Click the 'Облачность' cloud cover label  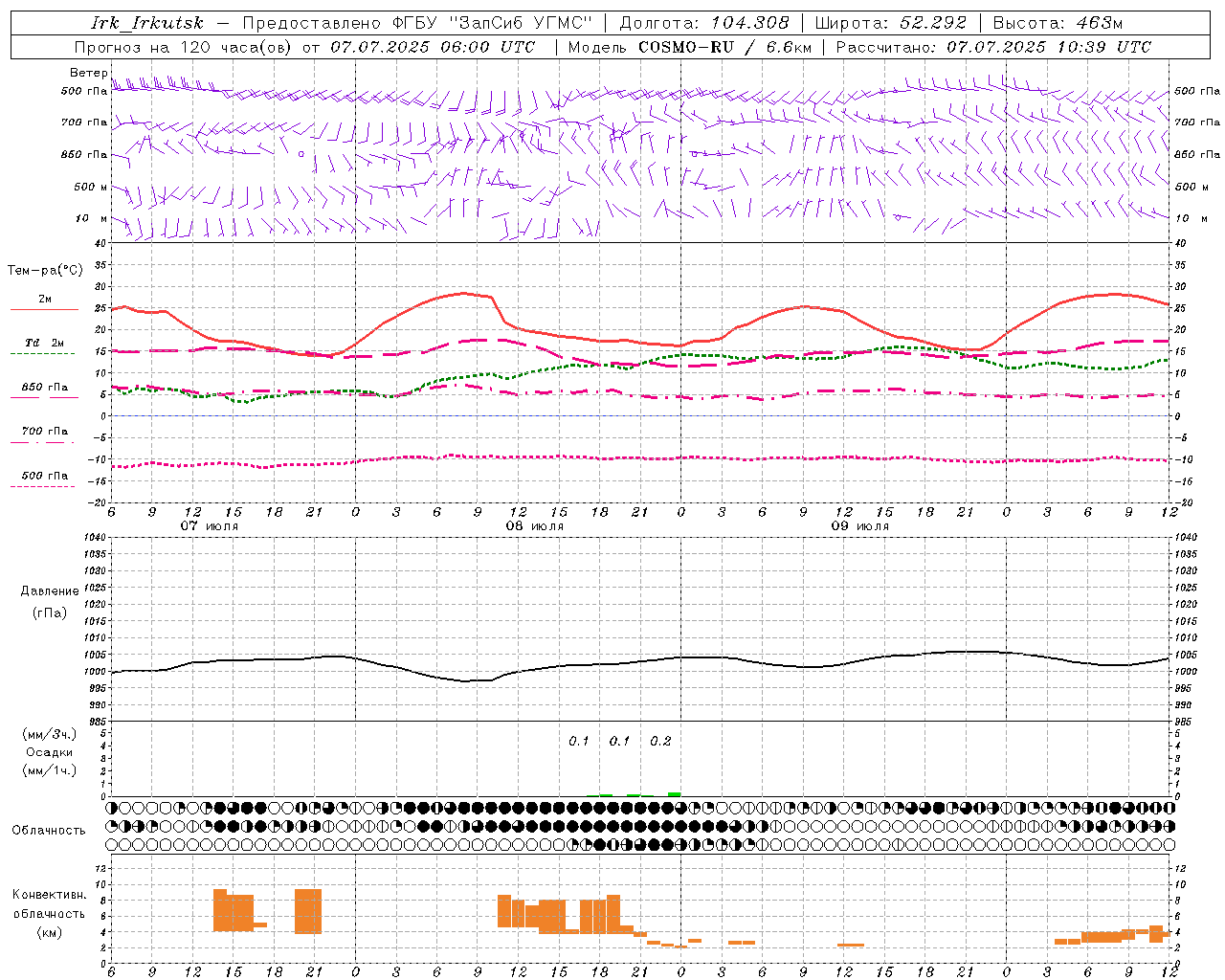tap(49, 831)
